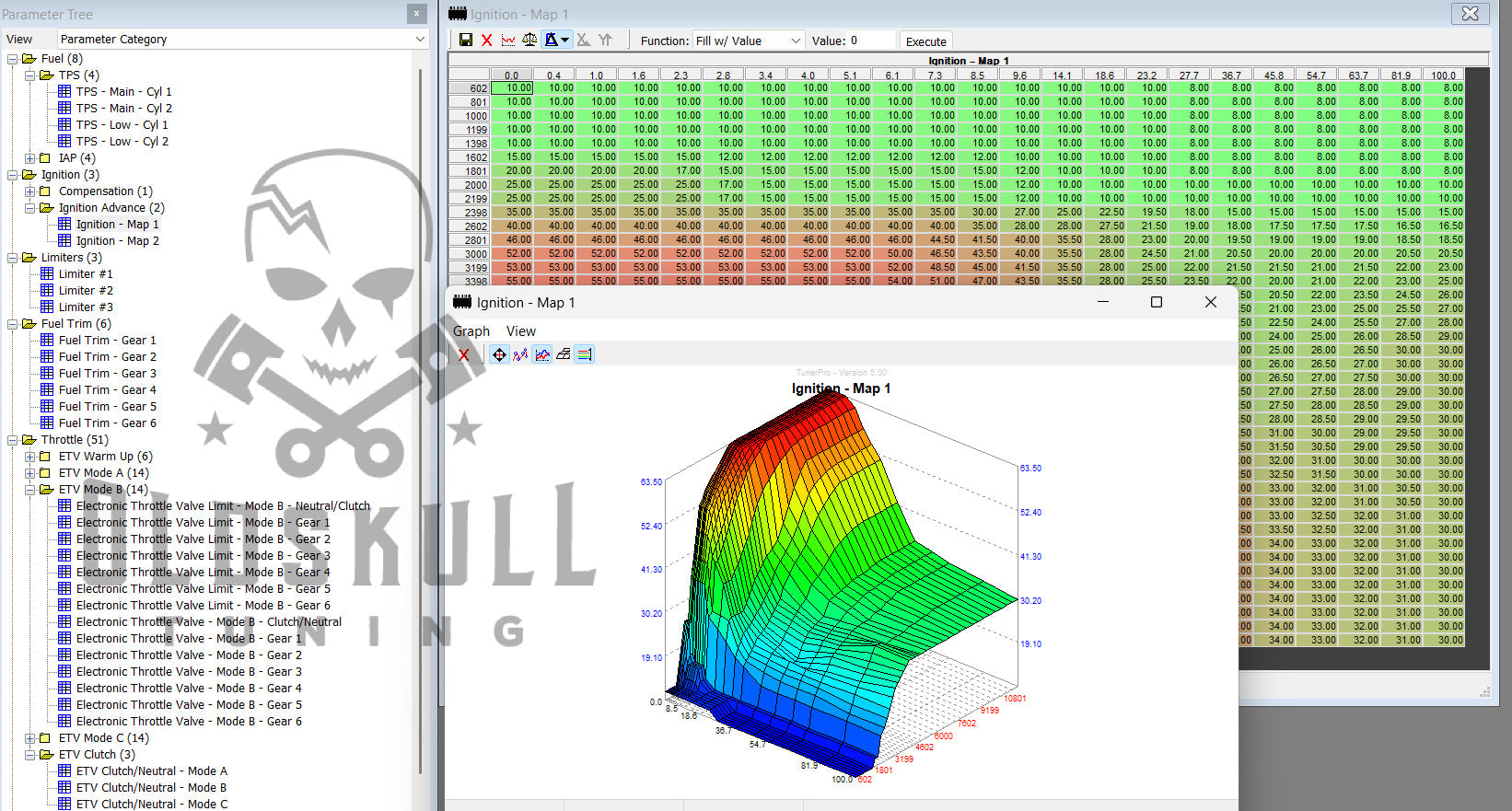Select Electronic Throttle Valve - Mode B - Gear 6
This screenshot has height=811, width=1512.
189,721
